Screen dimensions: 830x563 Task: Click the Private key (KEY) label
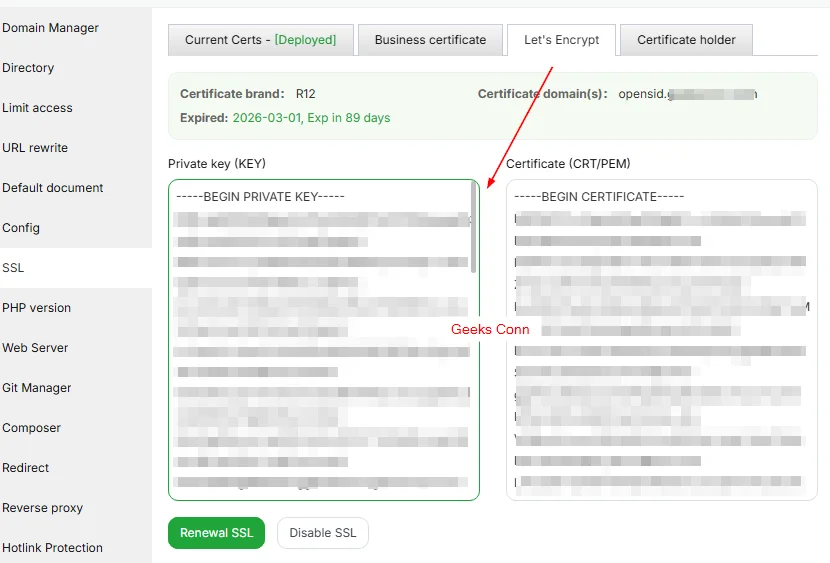click(x=217, y=164)
